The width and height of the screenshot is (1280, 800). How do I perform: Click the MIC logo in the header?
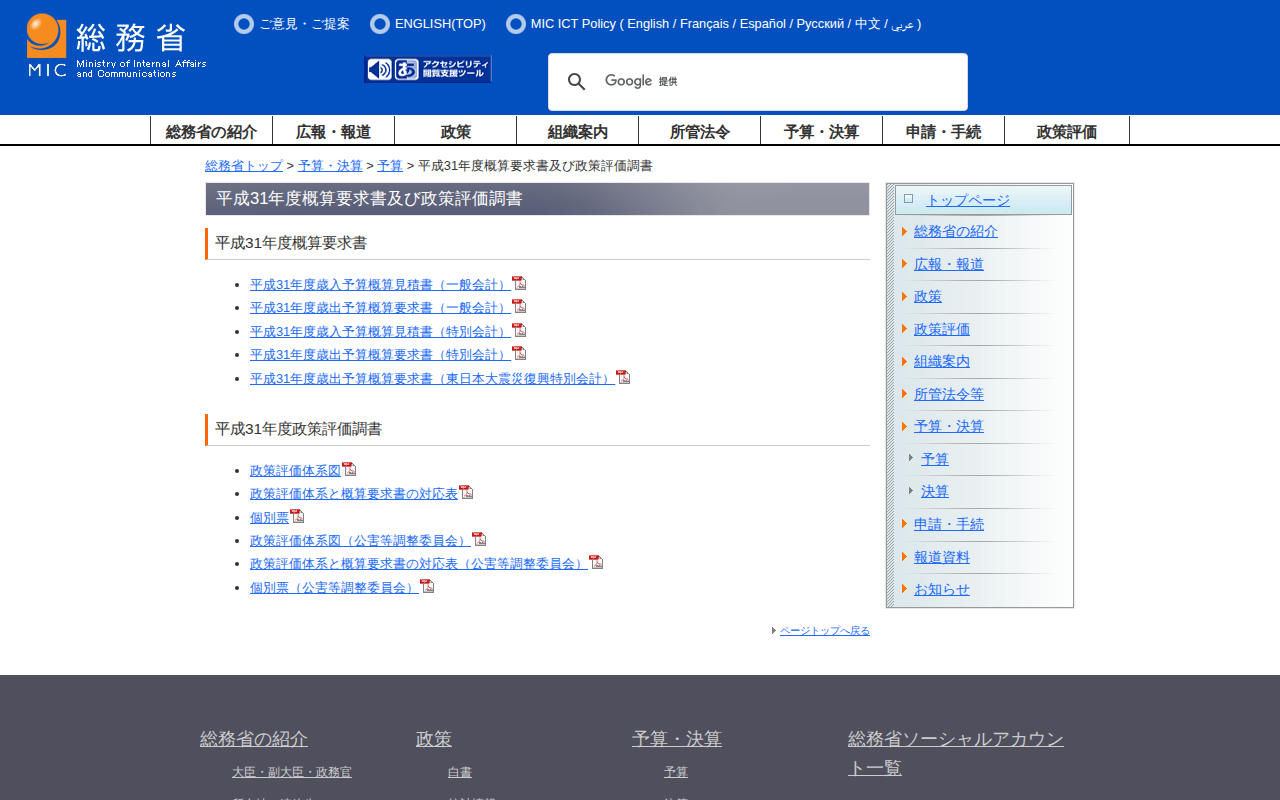(116, 47)
